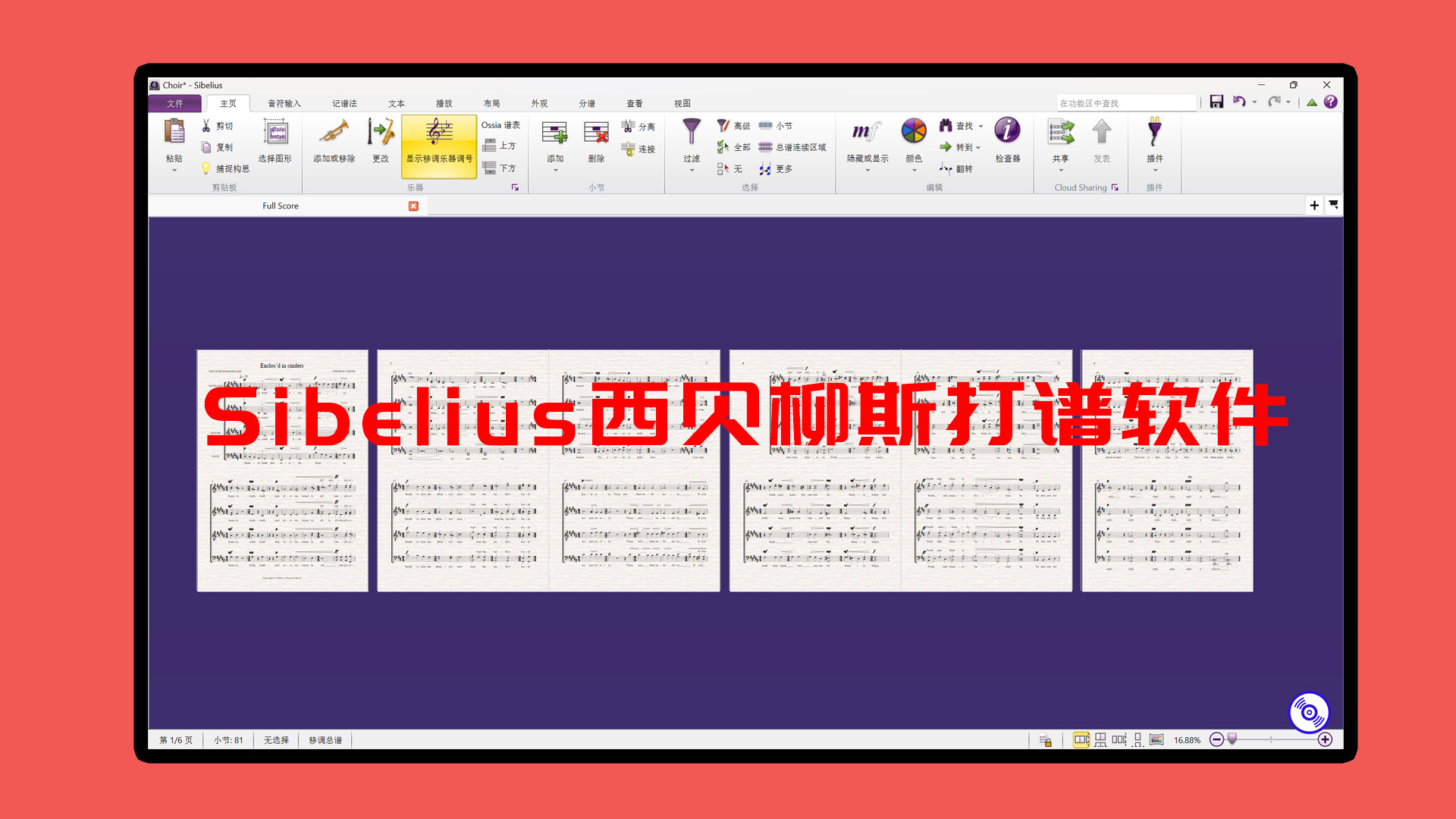
Task: Switch to the 文本 ribbon tab
Action: [x=397, y=103]
